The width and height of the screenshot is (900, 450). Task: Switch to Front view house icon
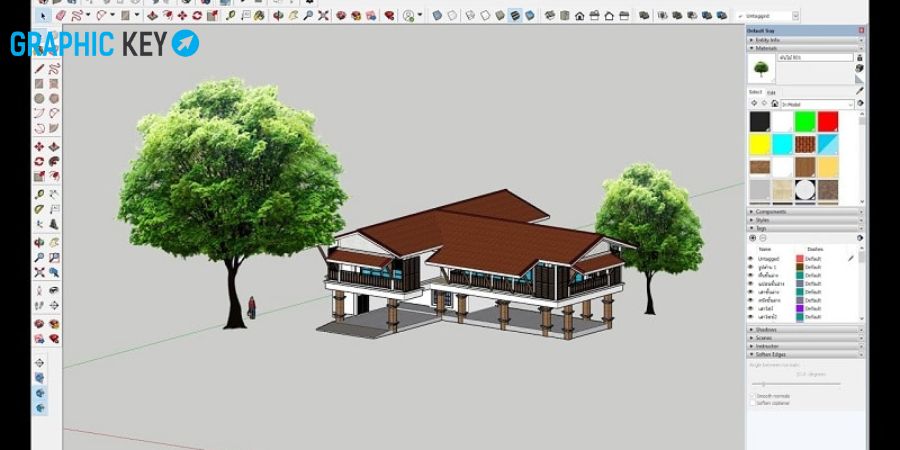[580, 15]
